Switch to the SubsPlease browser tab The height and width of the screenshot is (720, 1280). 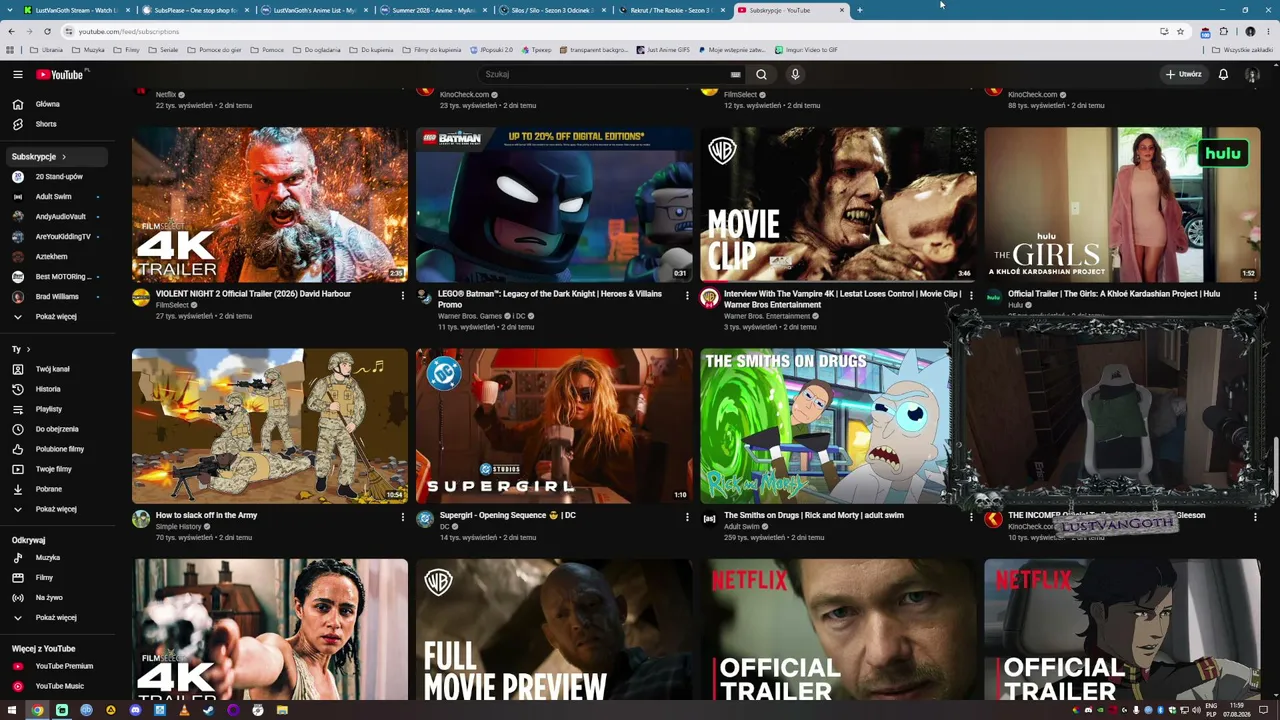(195, 10)
